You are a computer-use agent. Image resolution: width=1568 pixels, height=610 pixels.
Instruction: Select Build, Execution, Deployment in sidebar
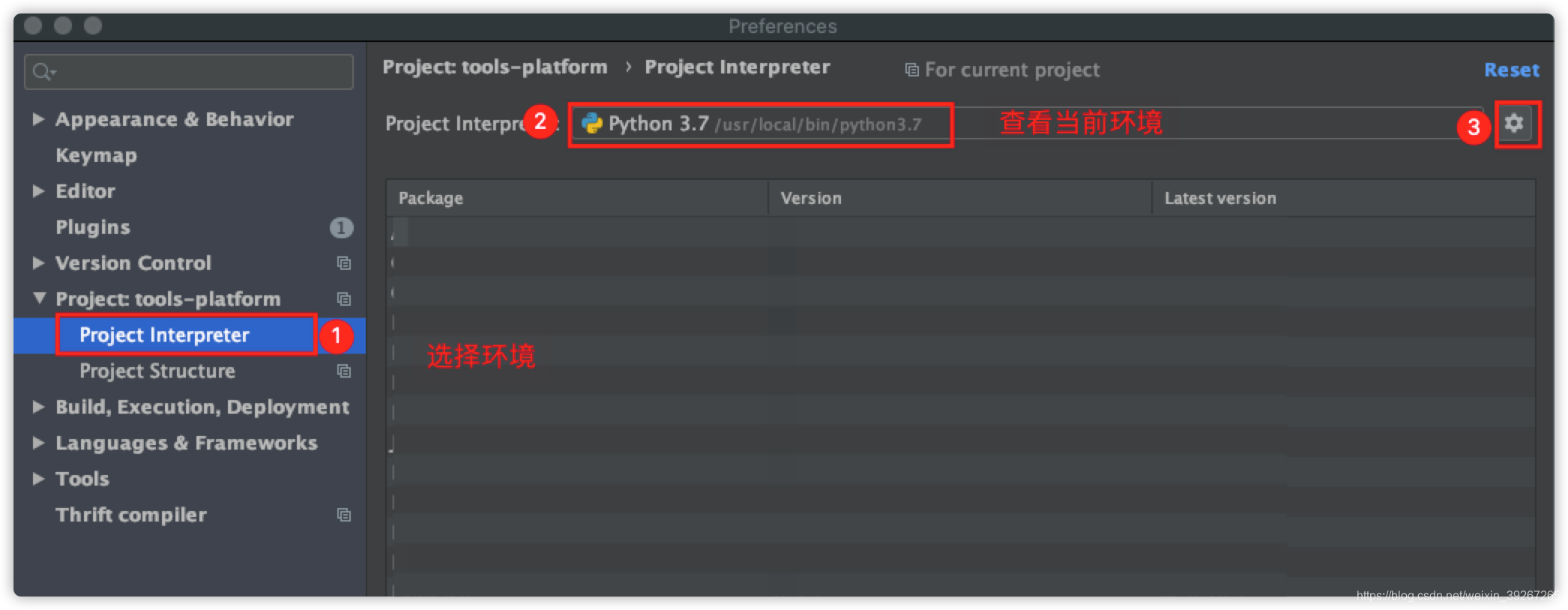tap(202, 407)
